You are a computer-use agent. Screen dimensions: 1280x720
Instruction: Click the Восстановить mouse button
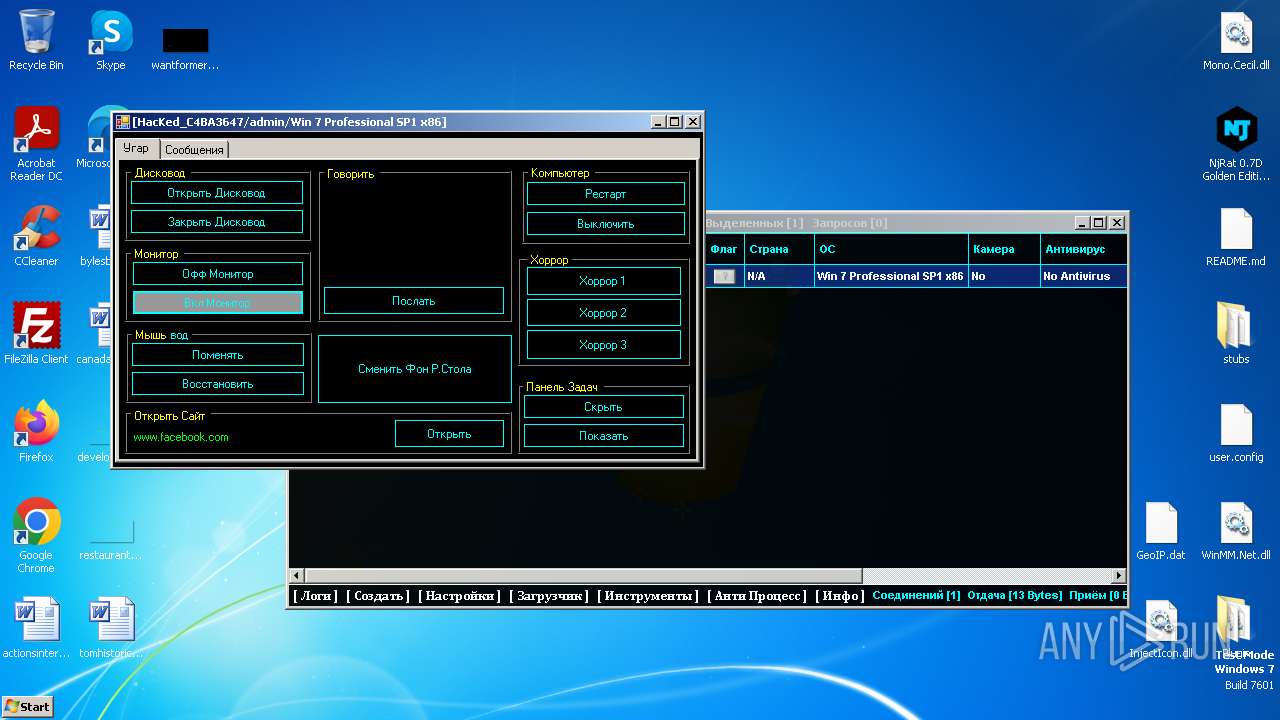218,384
